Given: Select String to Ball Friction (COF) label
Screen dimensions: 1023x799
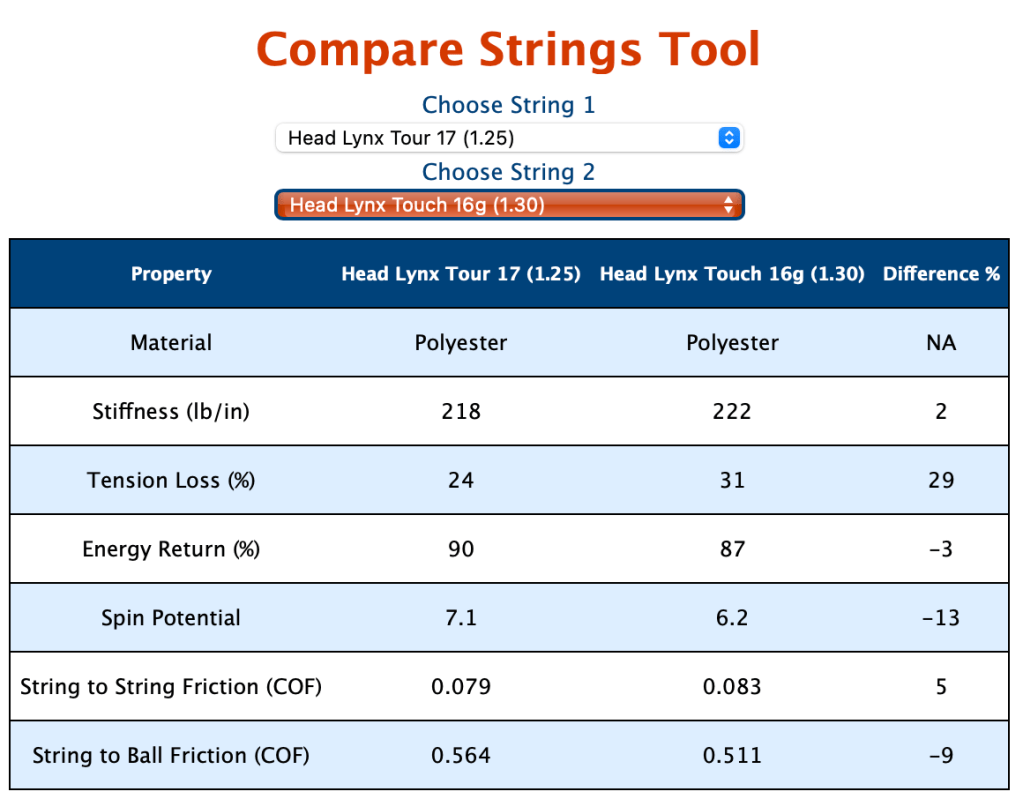Looking at the screenshot, I should pyautogui.click(x=171, y=755).
